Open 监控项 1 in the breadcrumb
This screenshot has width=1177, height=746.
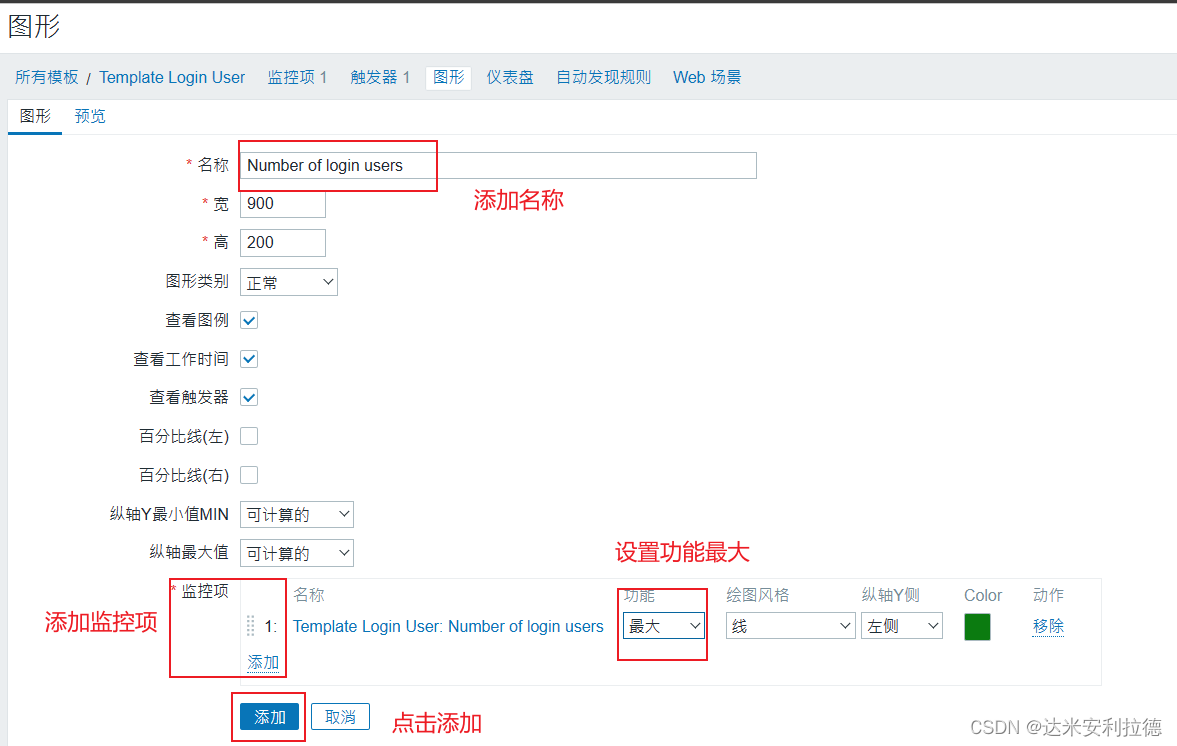[x=297, y=77]
